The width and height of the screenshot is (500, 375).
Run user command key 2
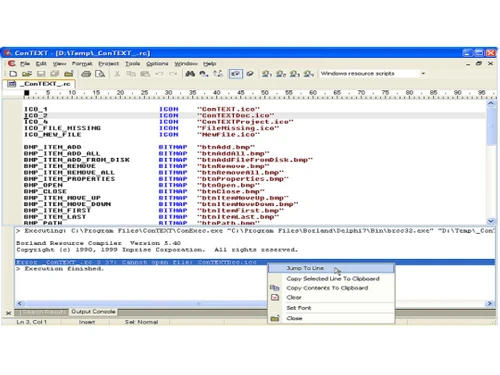click(281, 74)
